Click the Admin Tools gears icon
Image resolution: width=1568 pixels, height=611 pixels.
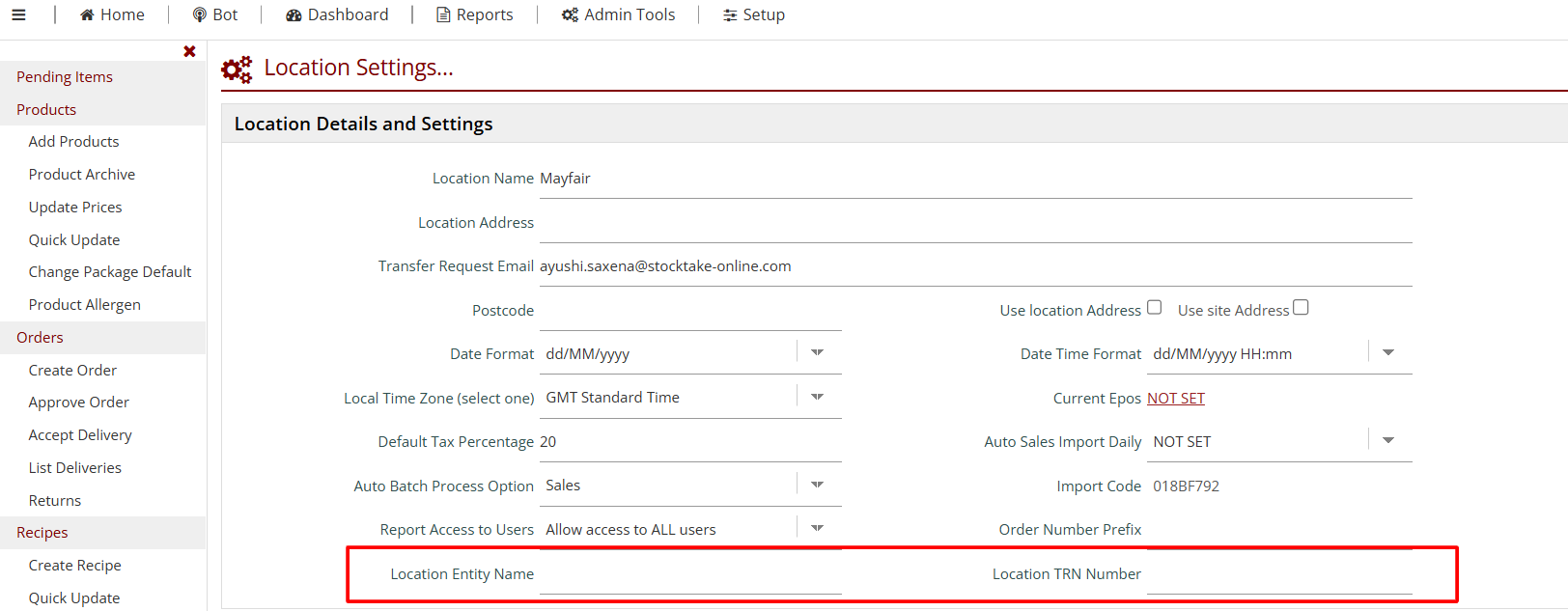570,14
